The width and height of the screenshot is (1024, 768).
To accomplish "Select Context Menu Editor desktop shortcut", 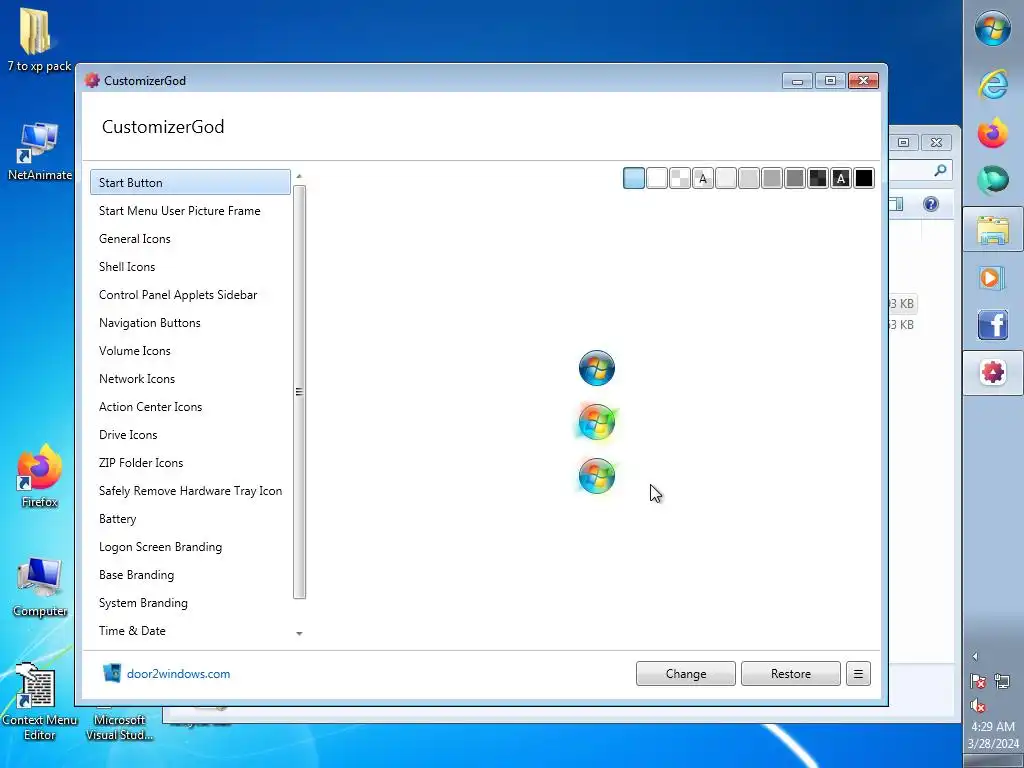I will pyautogui.click(x=39, y=702).
